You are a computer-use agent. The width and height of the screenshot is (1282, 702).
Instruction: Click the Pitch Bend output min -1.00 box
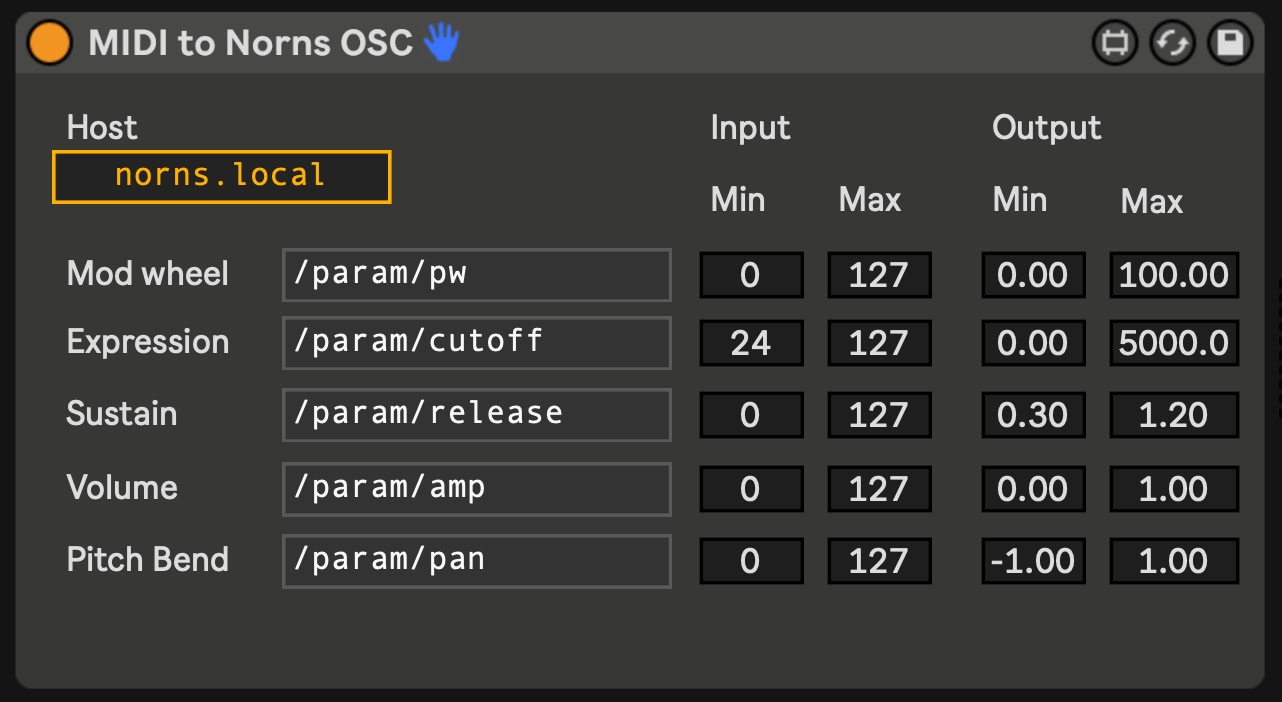(x=1033, y=561)
